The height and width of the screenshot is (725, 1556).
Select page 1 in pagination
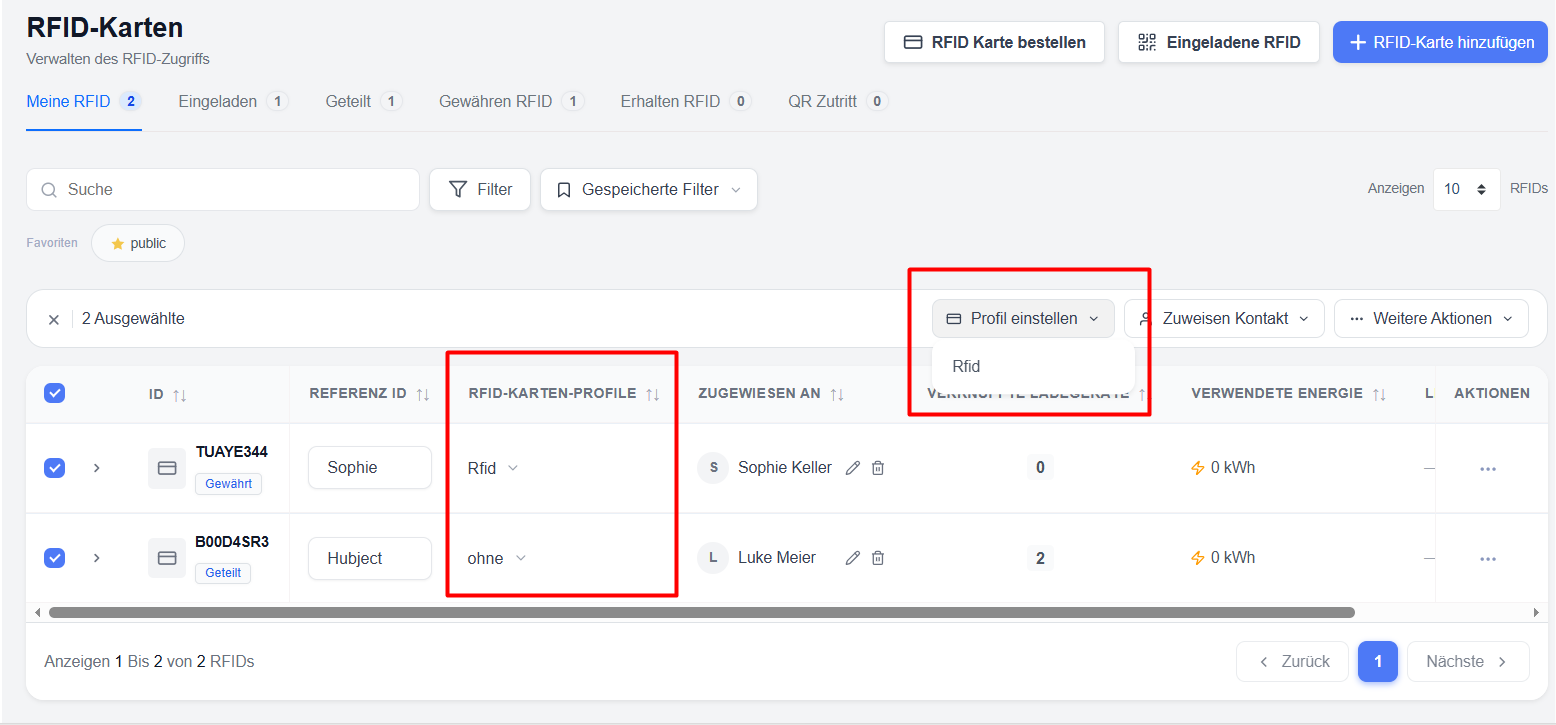click(x=1378, y=662)
